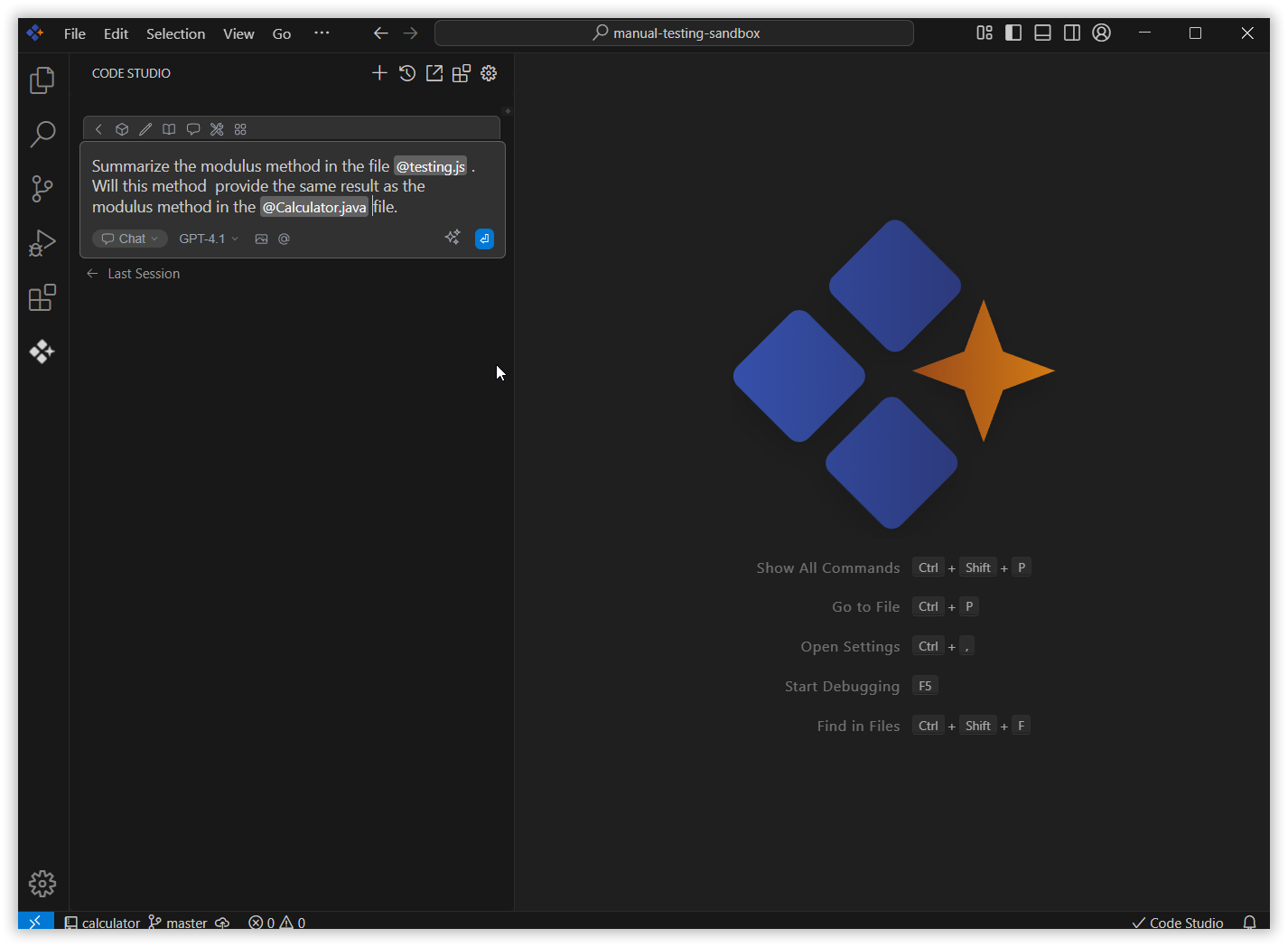Open chat in new window icon
1288x947 pixels.
click(434, 73)
